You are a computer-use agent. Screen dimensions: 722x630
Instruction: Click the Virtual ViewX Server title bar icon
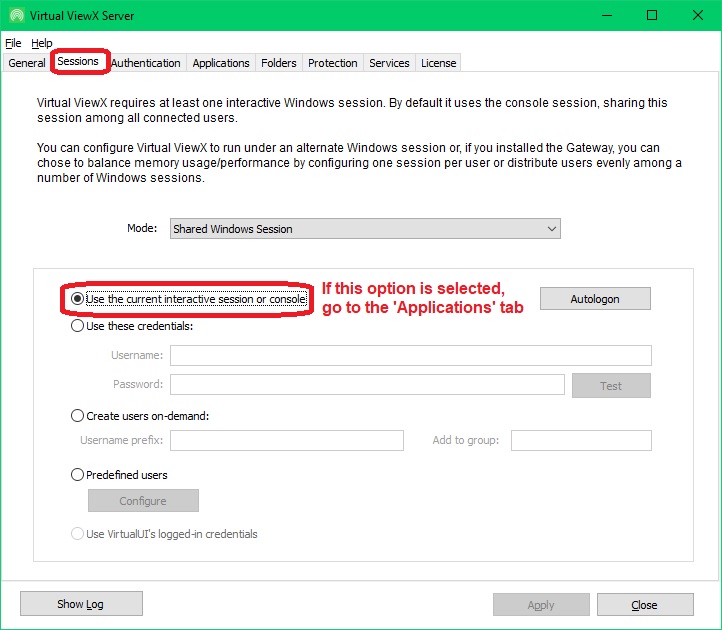tap(17, 15)
